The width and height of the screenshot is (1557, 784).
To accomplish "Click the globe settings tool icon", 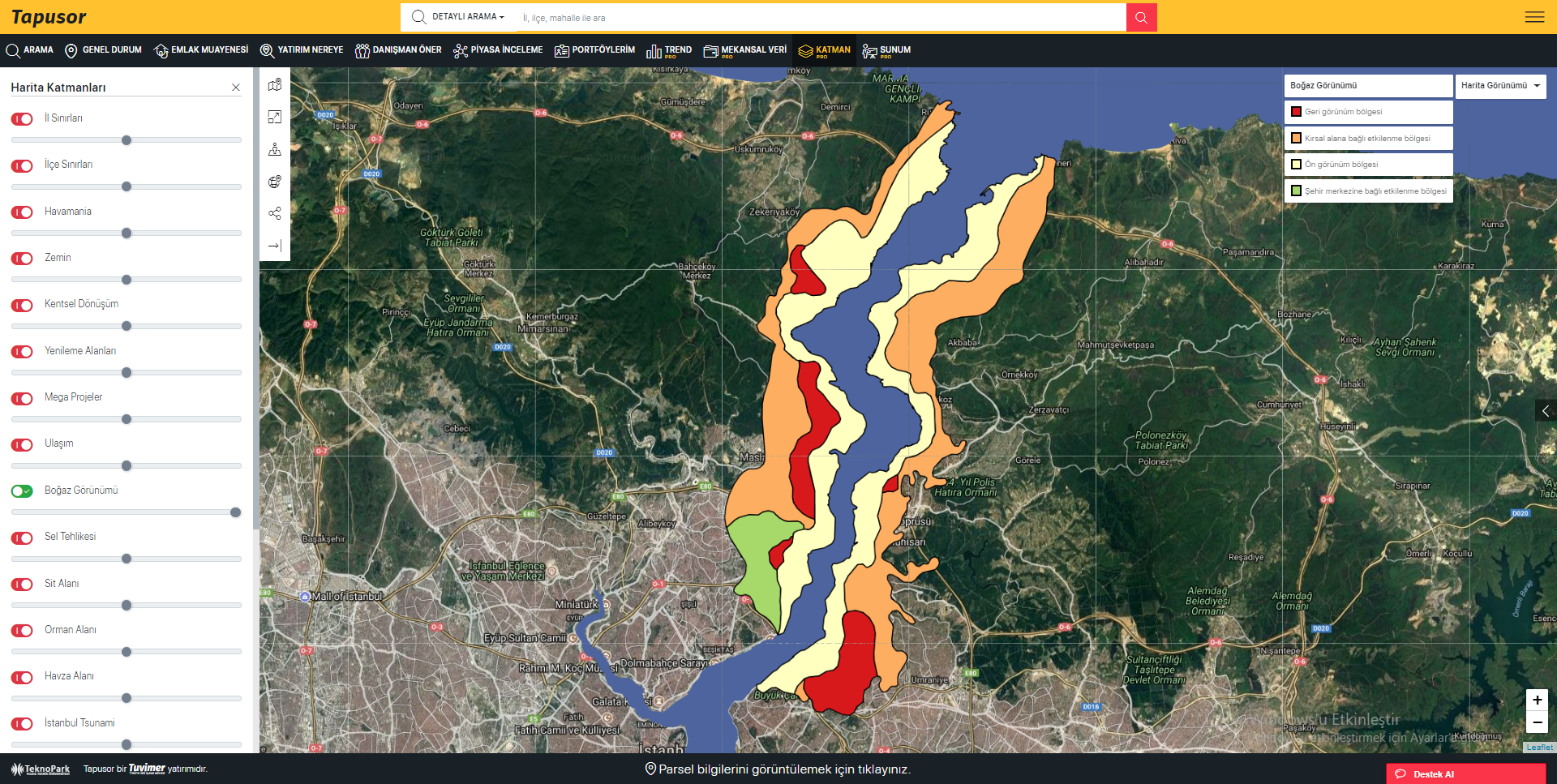I will tap(275, 182).
